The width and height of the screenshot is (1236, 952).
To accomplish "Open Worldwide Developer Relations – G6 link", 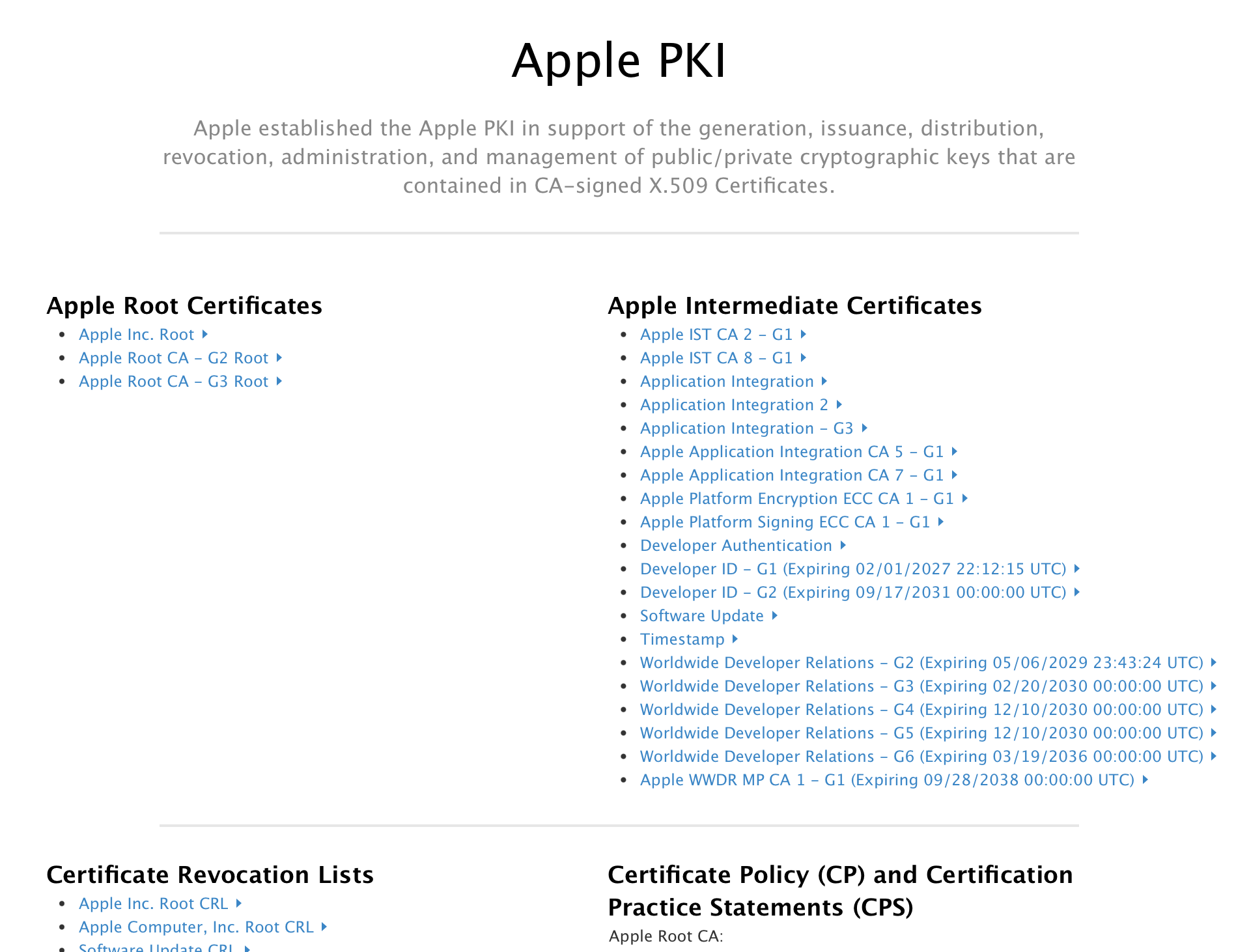I will pos(929,757).
